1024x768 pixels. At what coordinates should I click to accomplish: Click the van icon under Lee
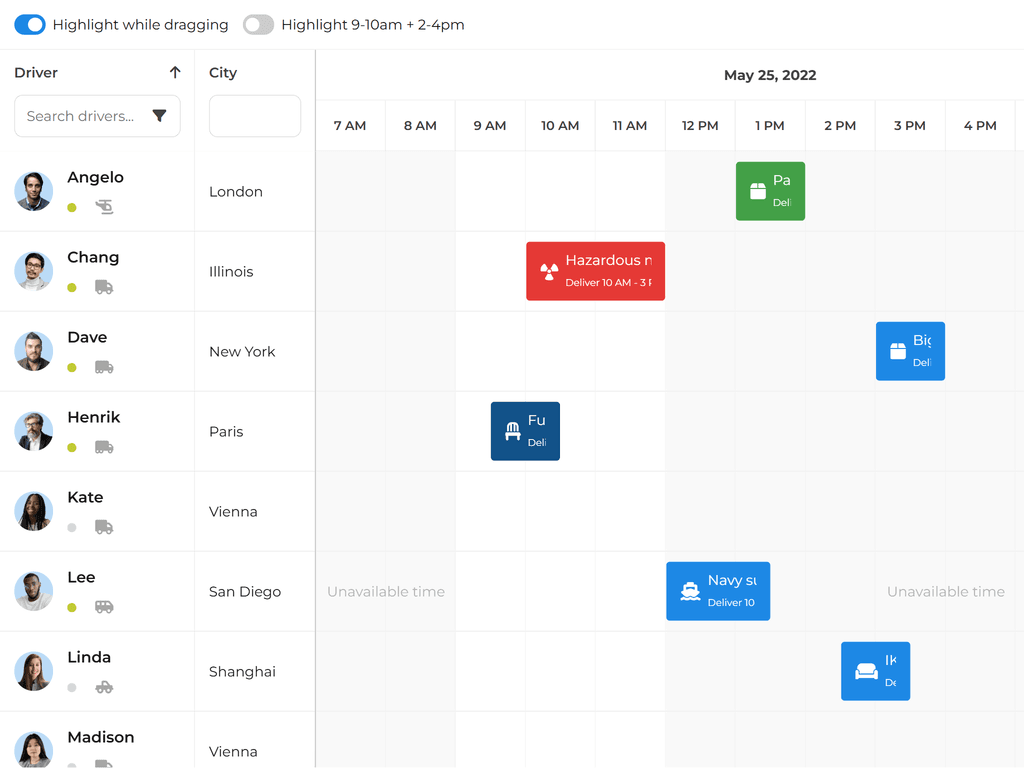tap(104, 607)
